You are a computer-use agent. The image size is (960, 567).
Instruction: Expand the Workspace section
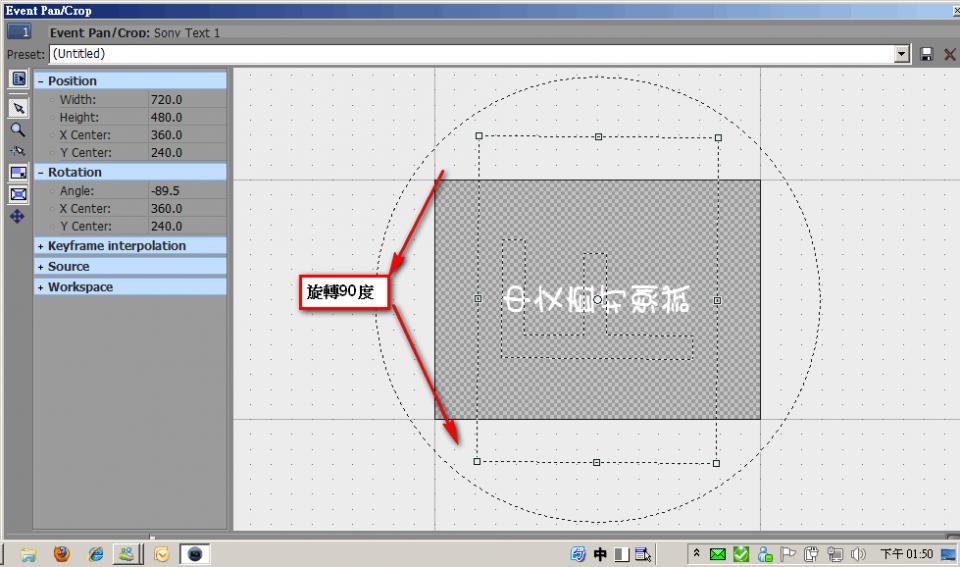(41, 287)
